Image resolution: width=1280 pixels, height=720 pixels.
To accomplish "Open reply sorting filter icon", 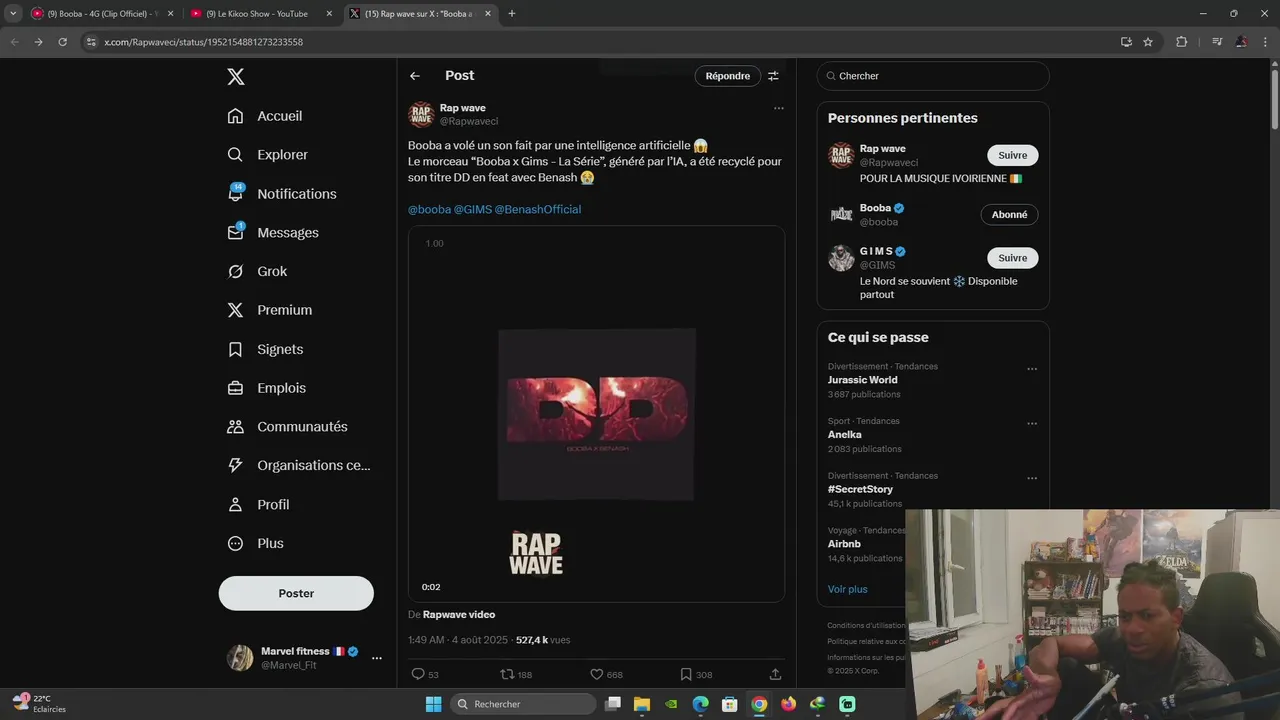I will click(773, 76).
